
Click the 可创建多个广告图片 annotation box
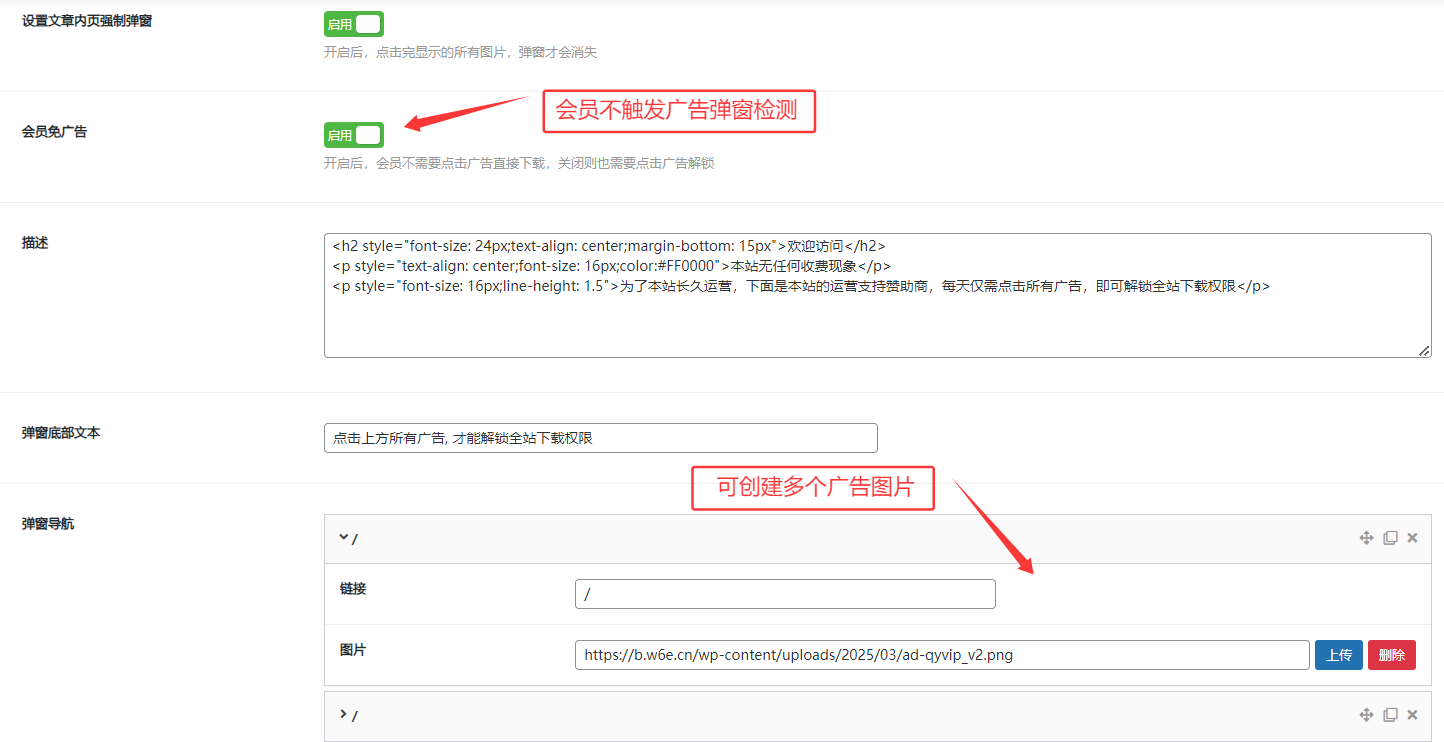813,488
